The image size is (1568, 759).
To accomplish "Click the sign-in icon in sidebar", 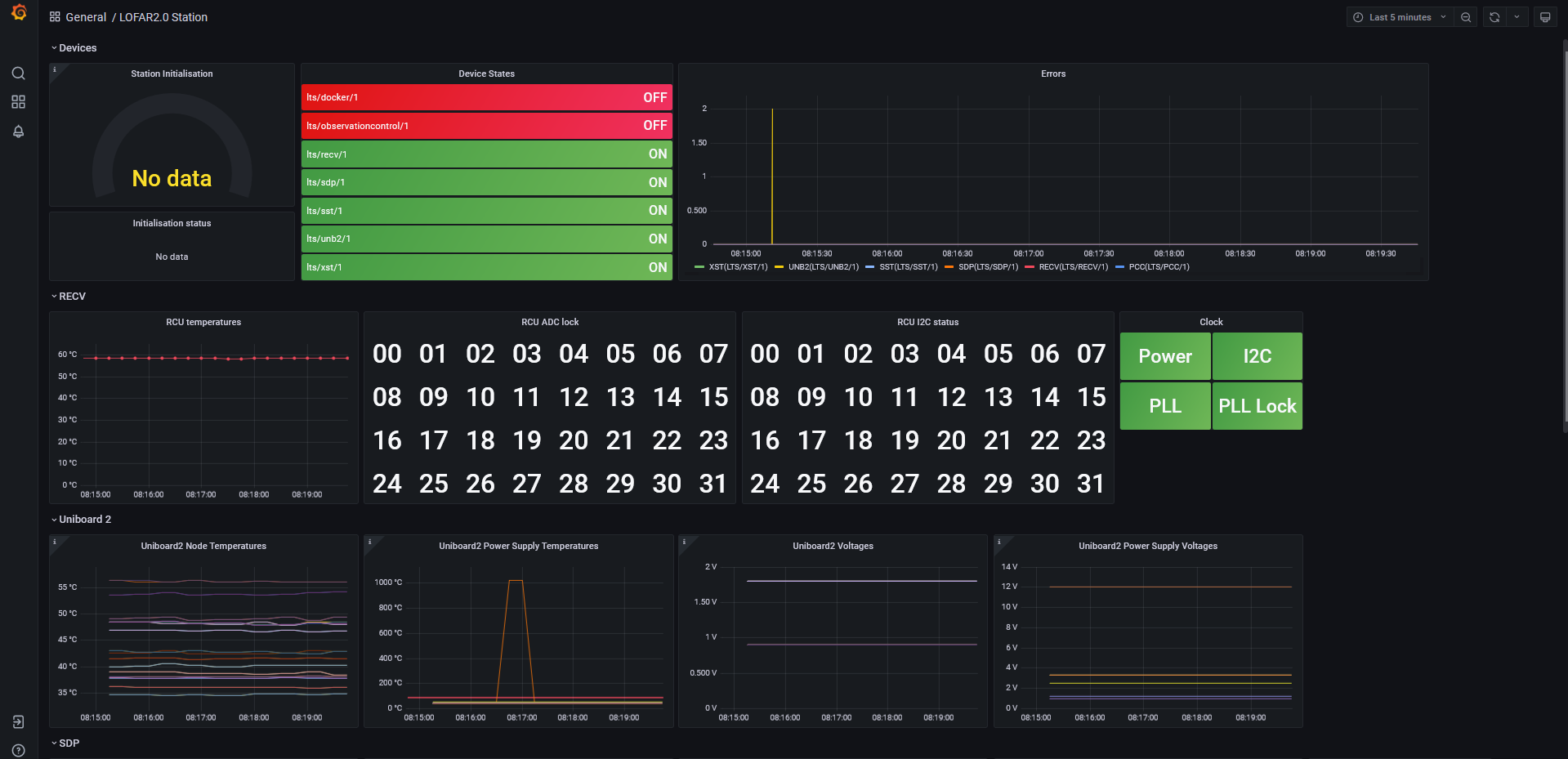I will (18, 722).
